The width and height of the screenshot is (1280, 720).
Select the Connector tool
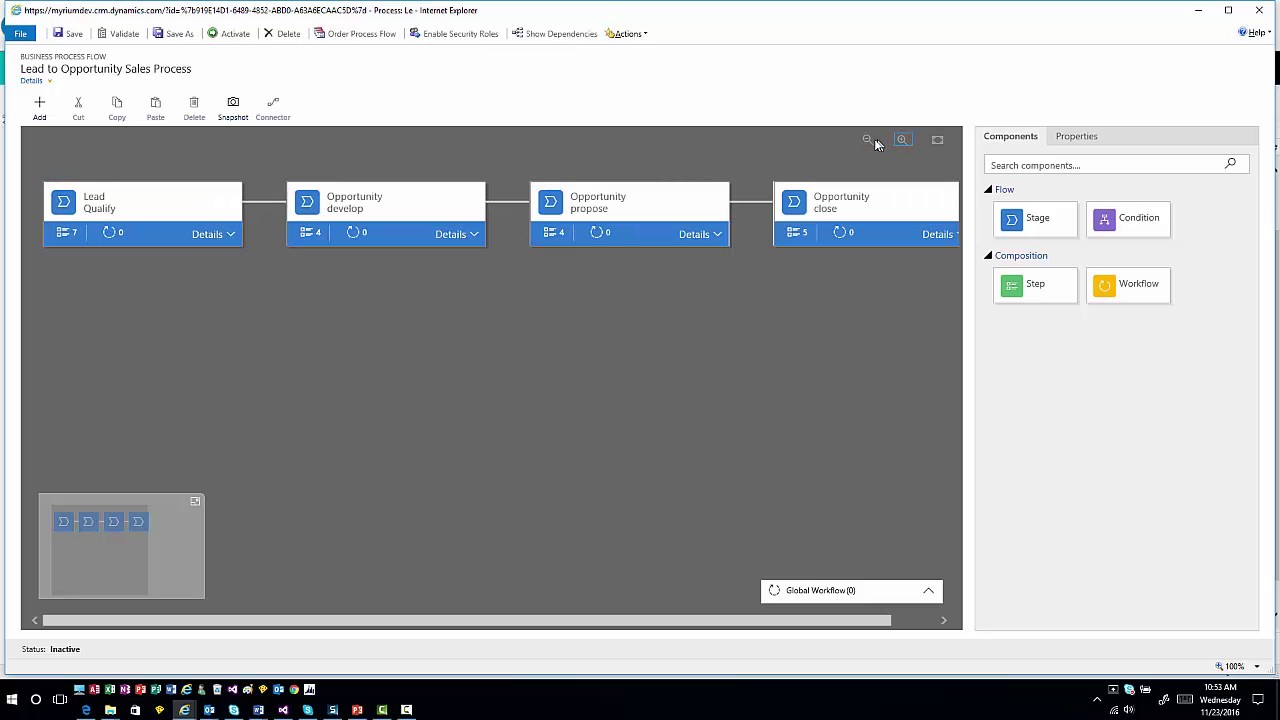[x=272, y=102]
